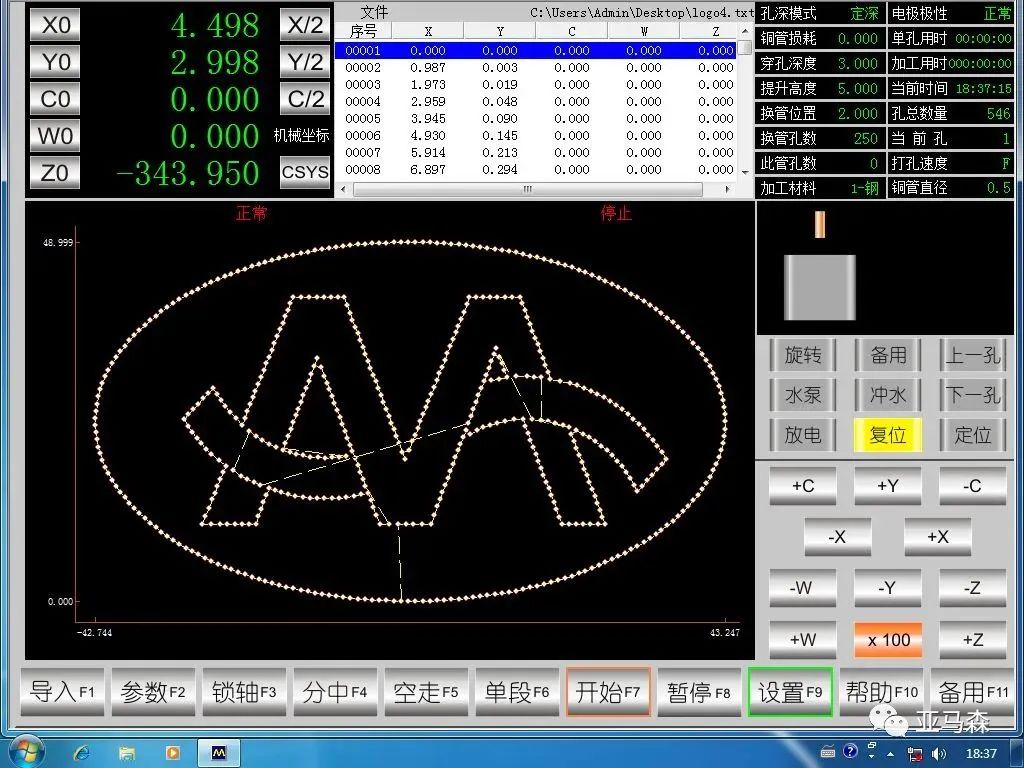Image resolution: width=1024 pixels, height=768 pixels.
Task: Zero the Y axis with Y0
Action: (55, 62)
